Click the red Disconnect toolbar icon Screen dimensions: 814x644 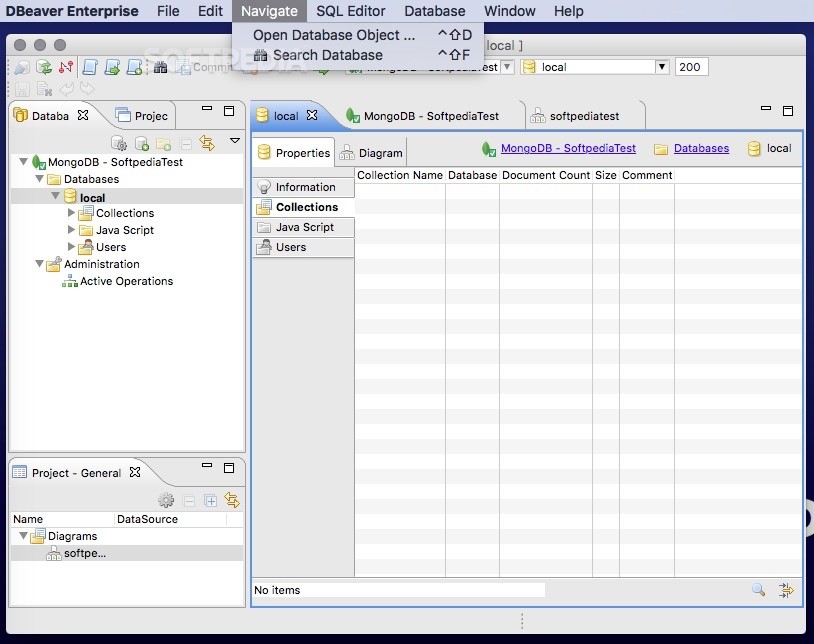point(66,67)
